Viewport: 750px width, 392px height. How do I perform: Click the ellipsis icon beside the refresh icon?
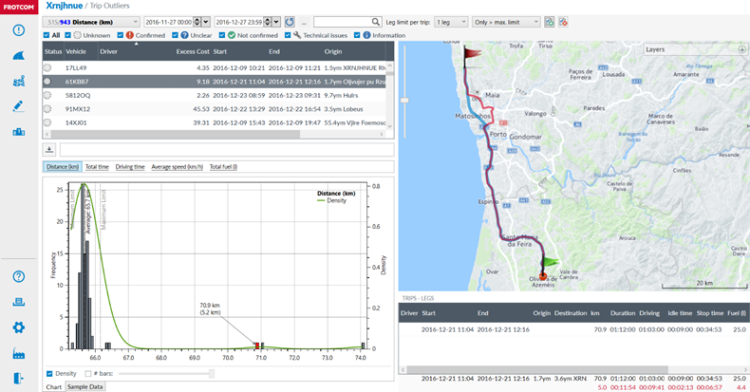click(x=304, y=22)
